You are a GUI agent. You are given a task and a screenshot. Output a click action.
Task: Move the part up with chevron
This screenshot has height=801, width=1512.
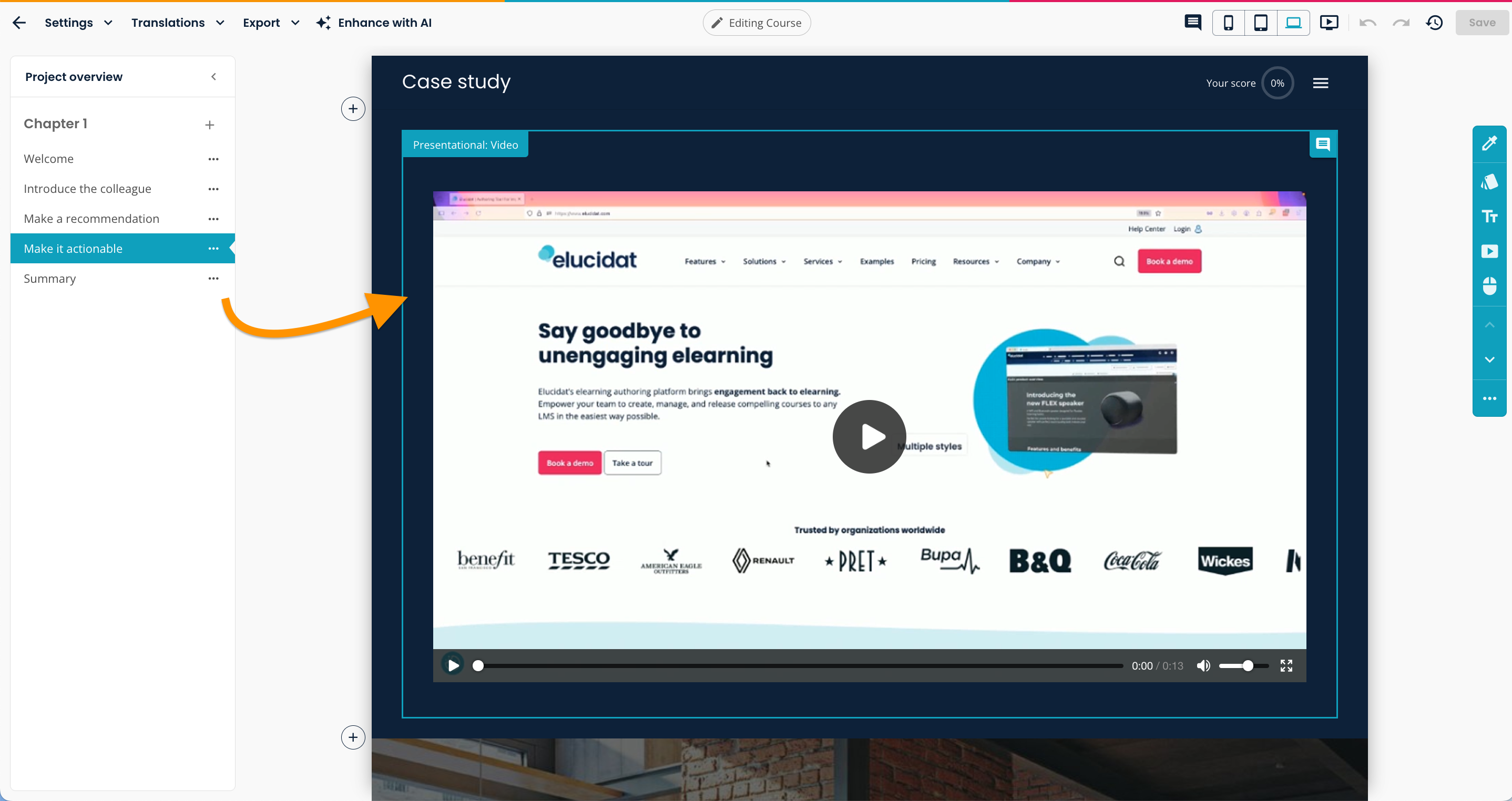1490,325
